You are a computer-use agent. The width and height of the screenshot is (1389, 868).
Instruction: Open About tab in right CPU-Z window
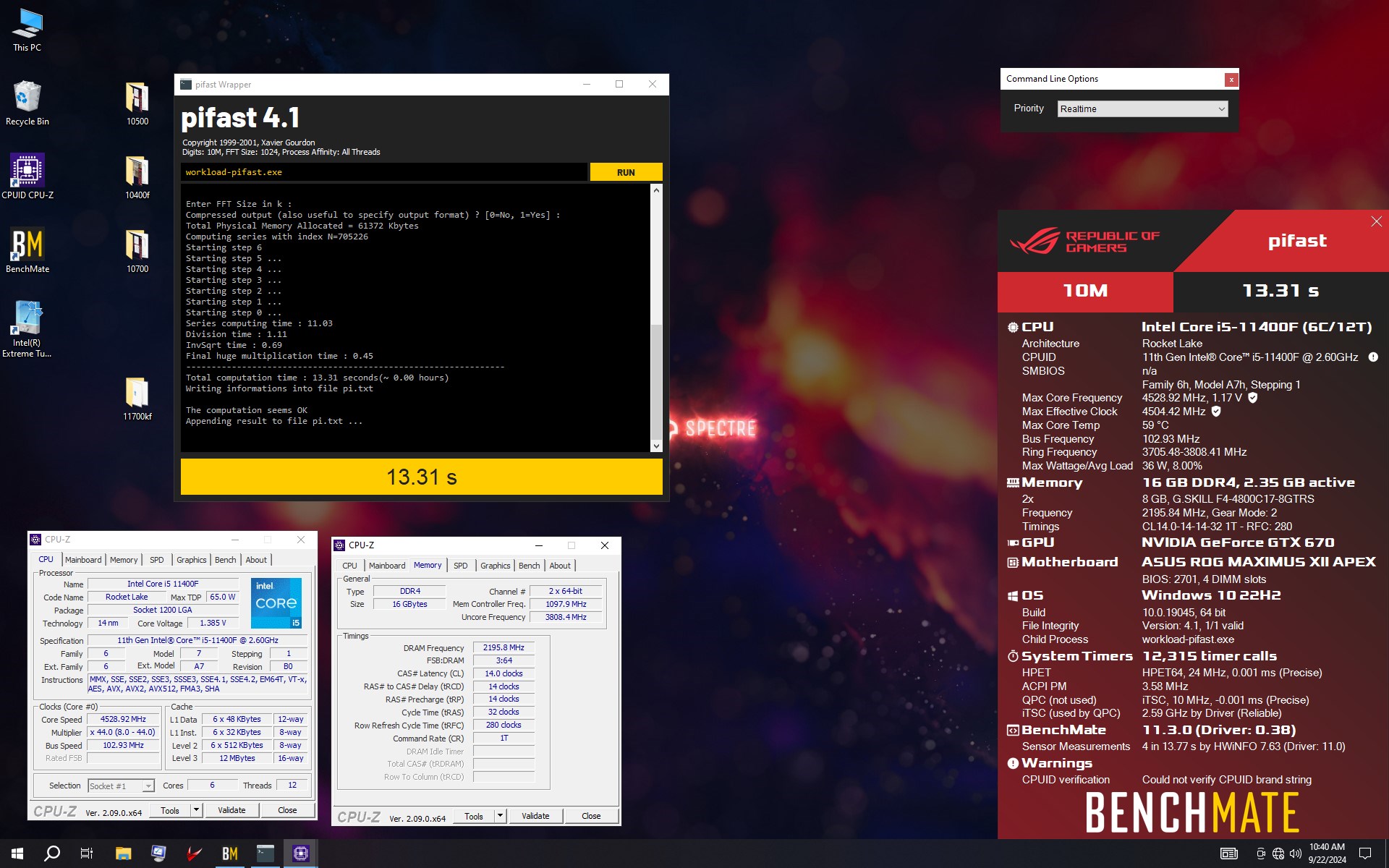tap(560, 566)
